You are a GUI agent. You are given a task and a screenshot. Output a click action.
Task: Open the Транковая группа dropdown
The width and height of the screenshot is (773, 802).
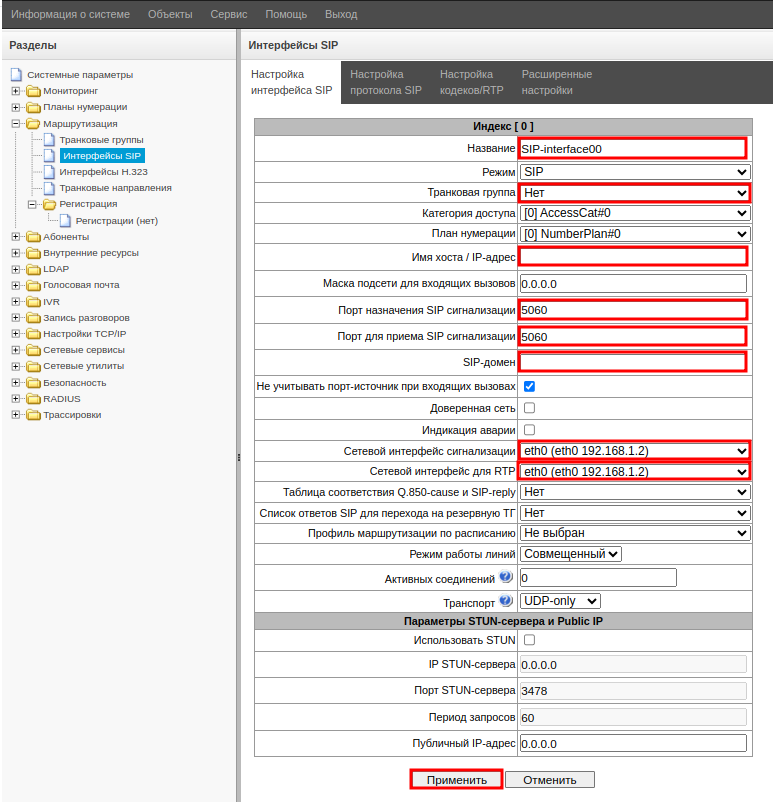(634, 193)
